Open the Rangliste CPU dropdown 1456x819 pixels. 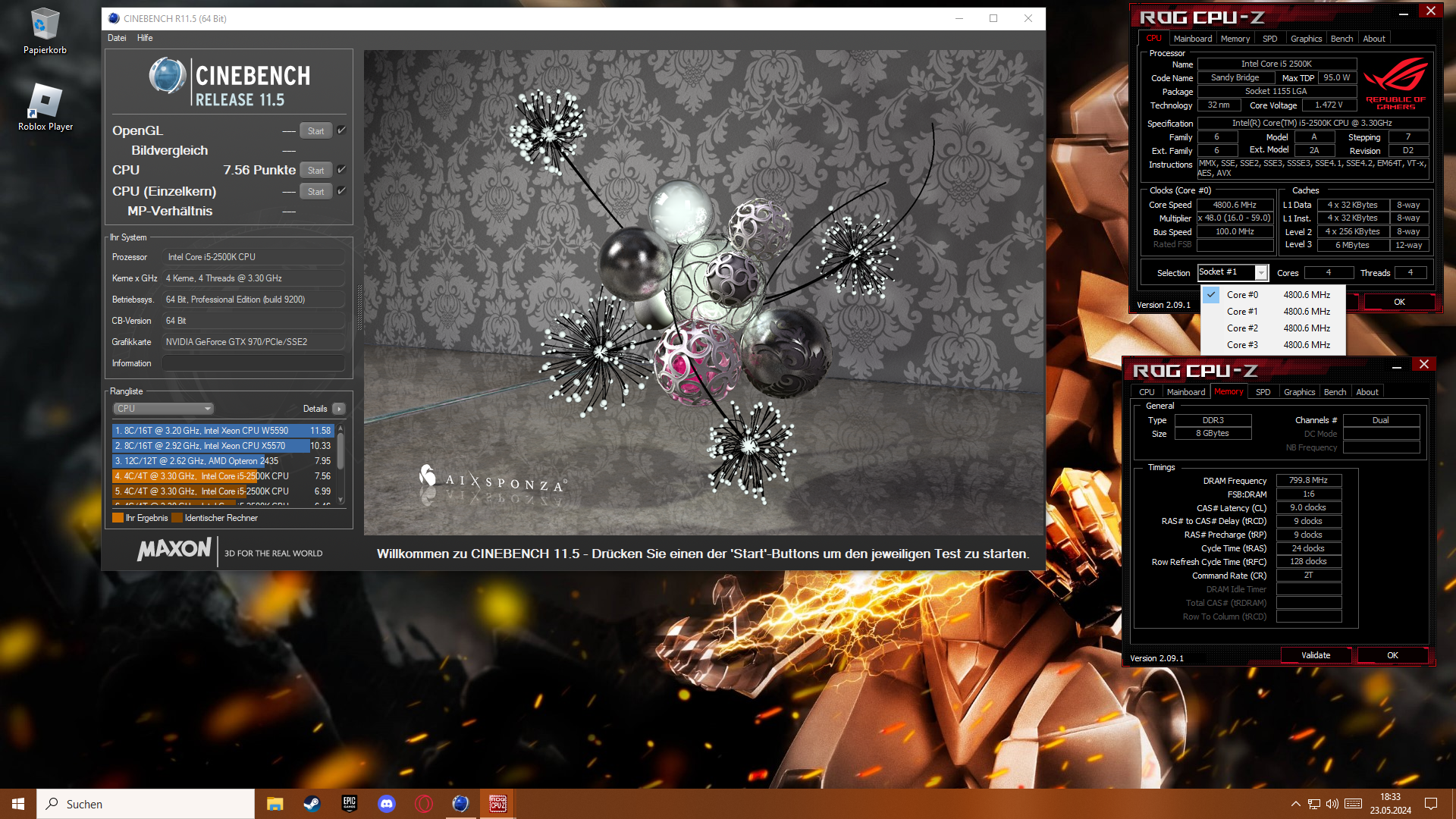click(163, 409)
